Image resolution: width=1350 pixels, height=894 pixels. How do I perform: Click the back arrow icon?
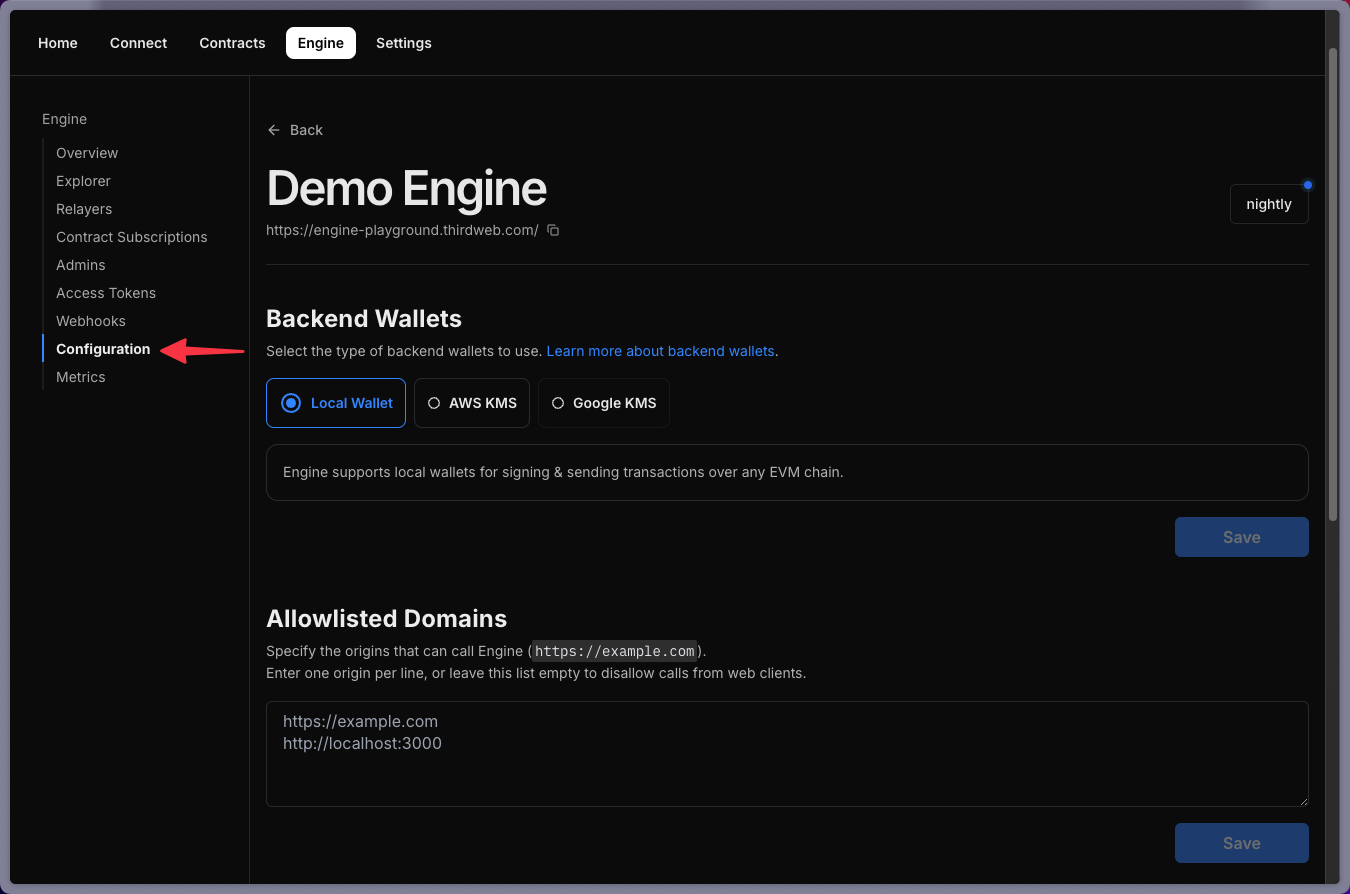[274, 130]
